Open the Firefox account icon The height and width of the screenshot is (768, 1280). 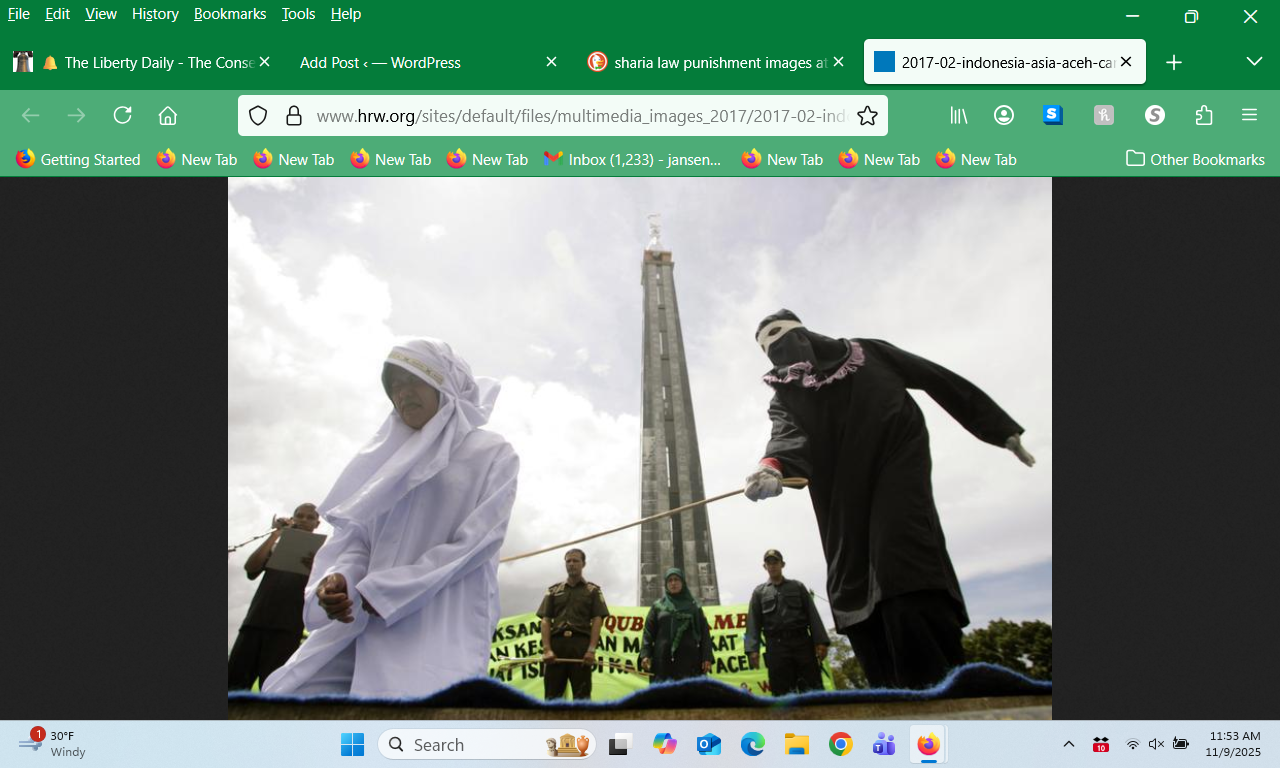point(1004,115)
